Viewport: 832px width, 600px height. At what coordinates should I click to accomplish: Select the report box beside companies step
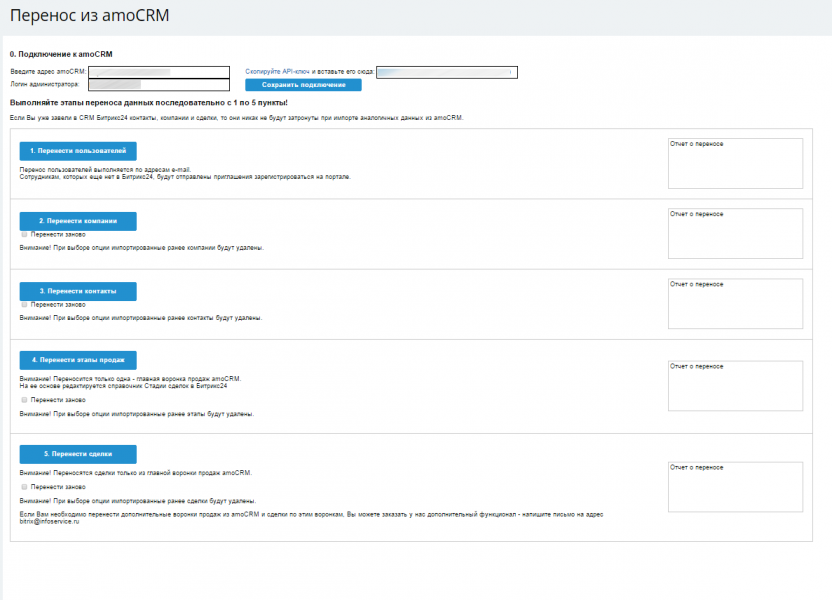click(735, 233)
